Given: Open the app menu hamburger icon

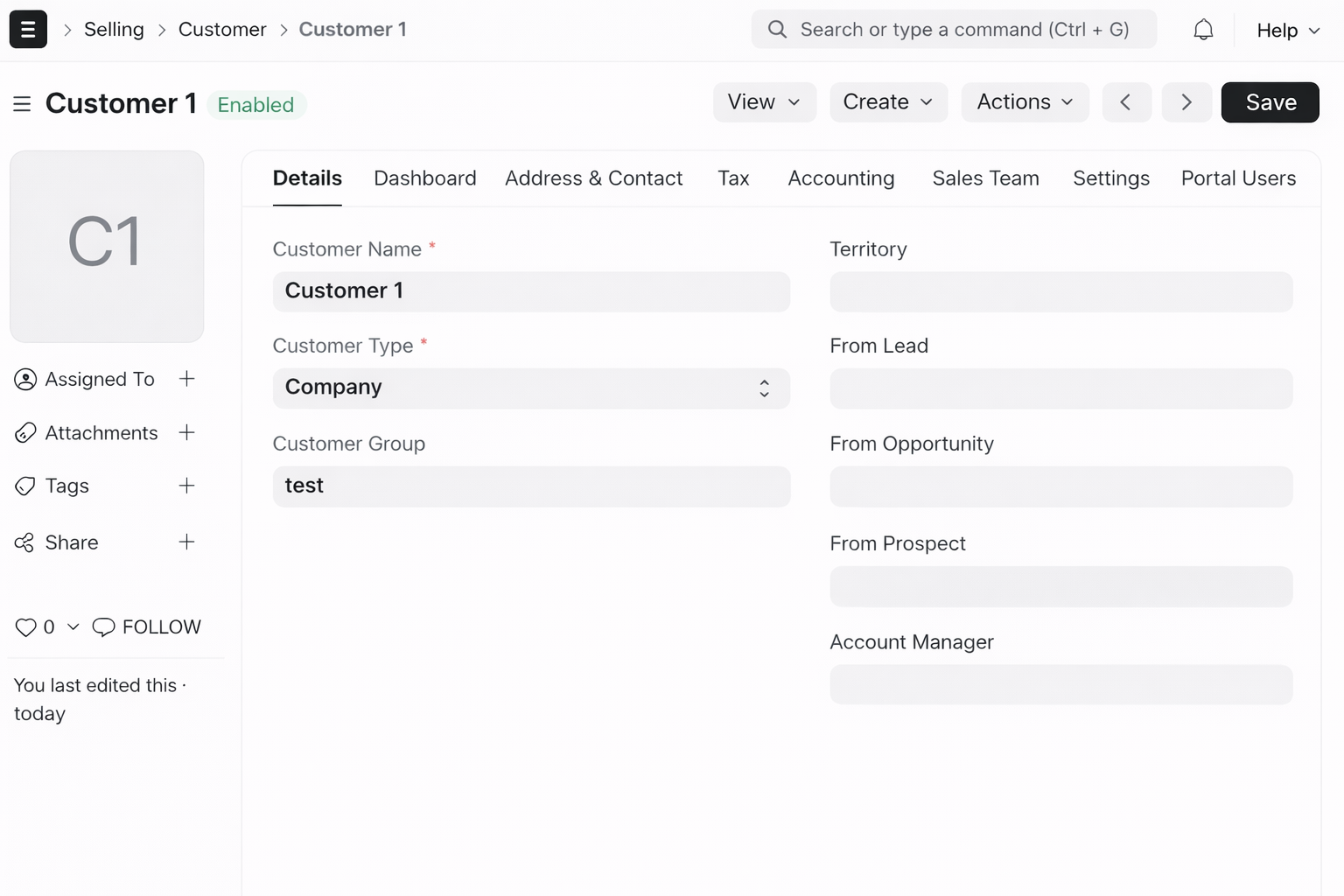Looking at the screenshot, I should pos(28,29).
